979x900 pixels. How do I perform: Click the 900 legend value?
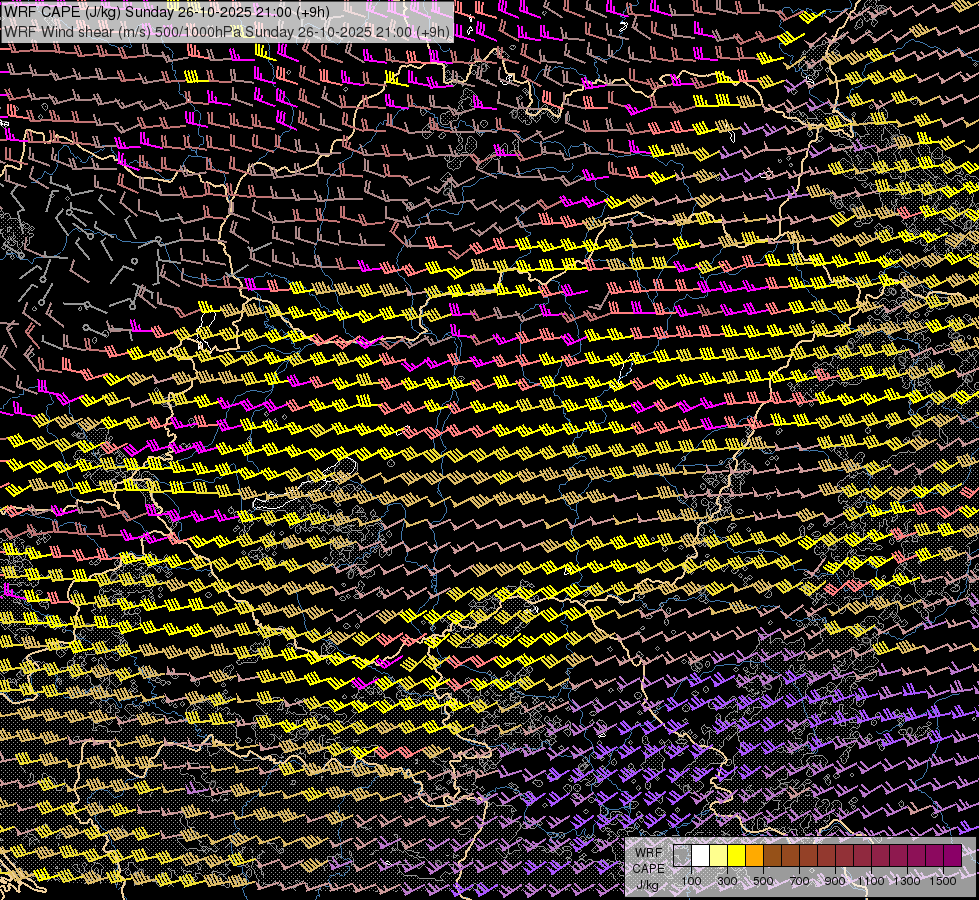[x=835, y=881]
